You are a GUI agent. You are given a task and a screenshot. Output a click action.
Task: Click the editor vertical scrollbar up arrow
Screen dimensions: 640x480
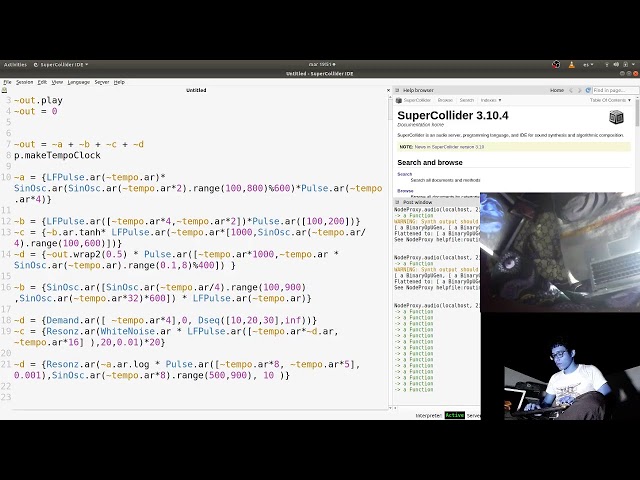click(389, 98)
